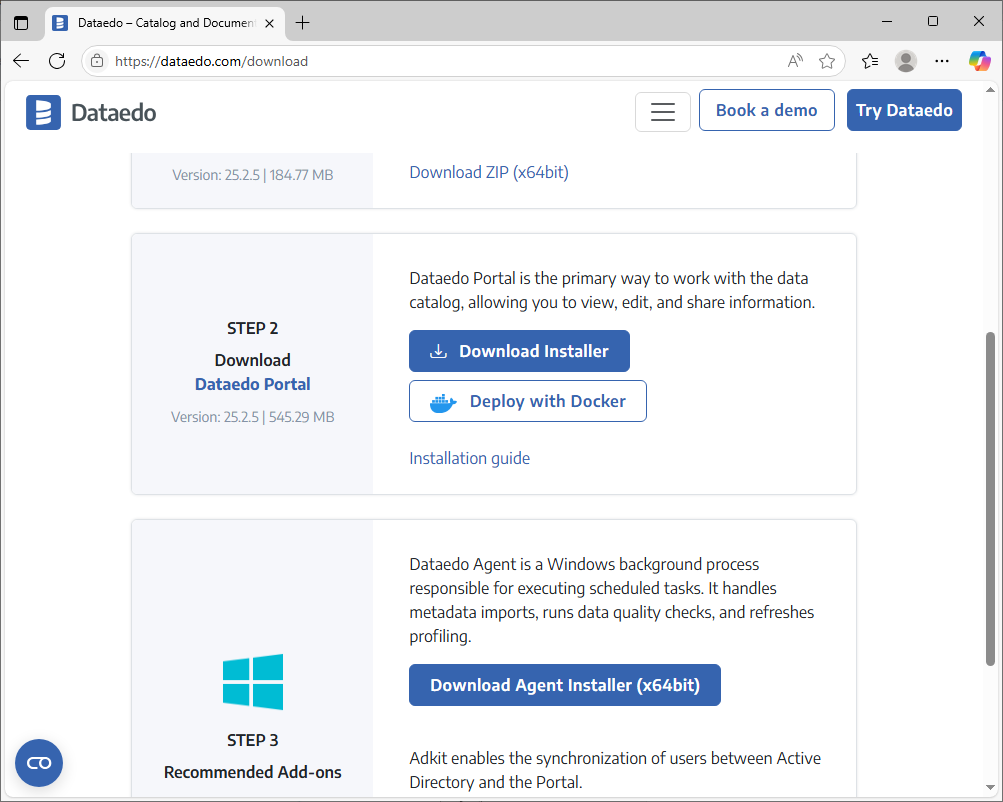
Task: Minimize the browser window
Action: coord(887,21)
